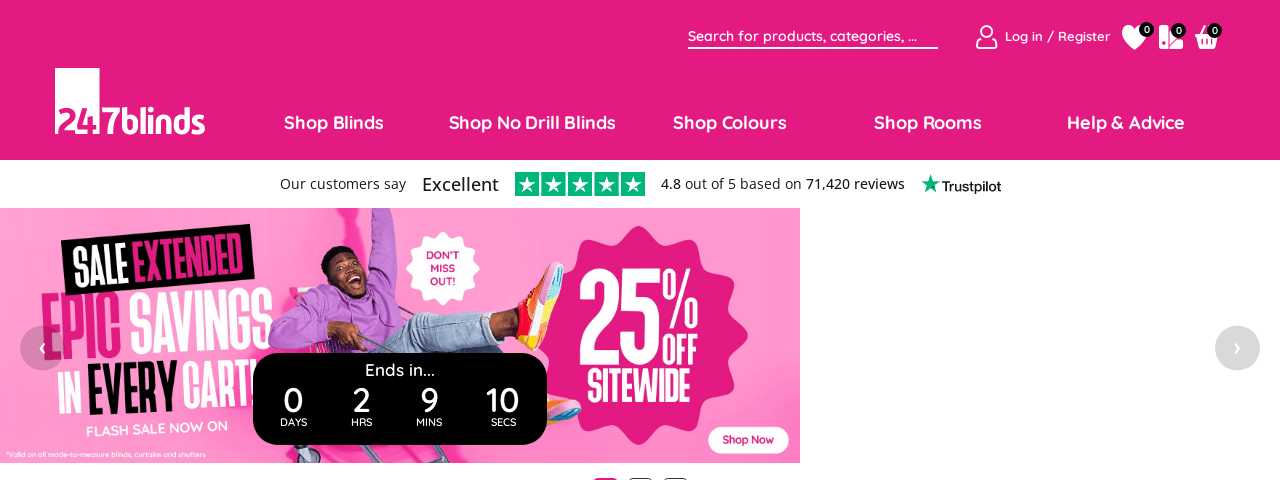
Task: Open the shopping basket icon
Action: click(x=1206, y=39)
